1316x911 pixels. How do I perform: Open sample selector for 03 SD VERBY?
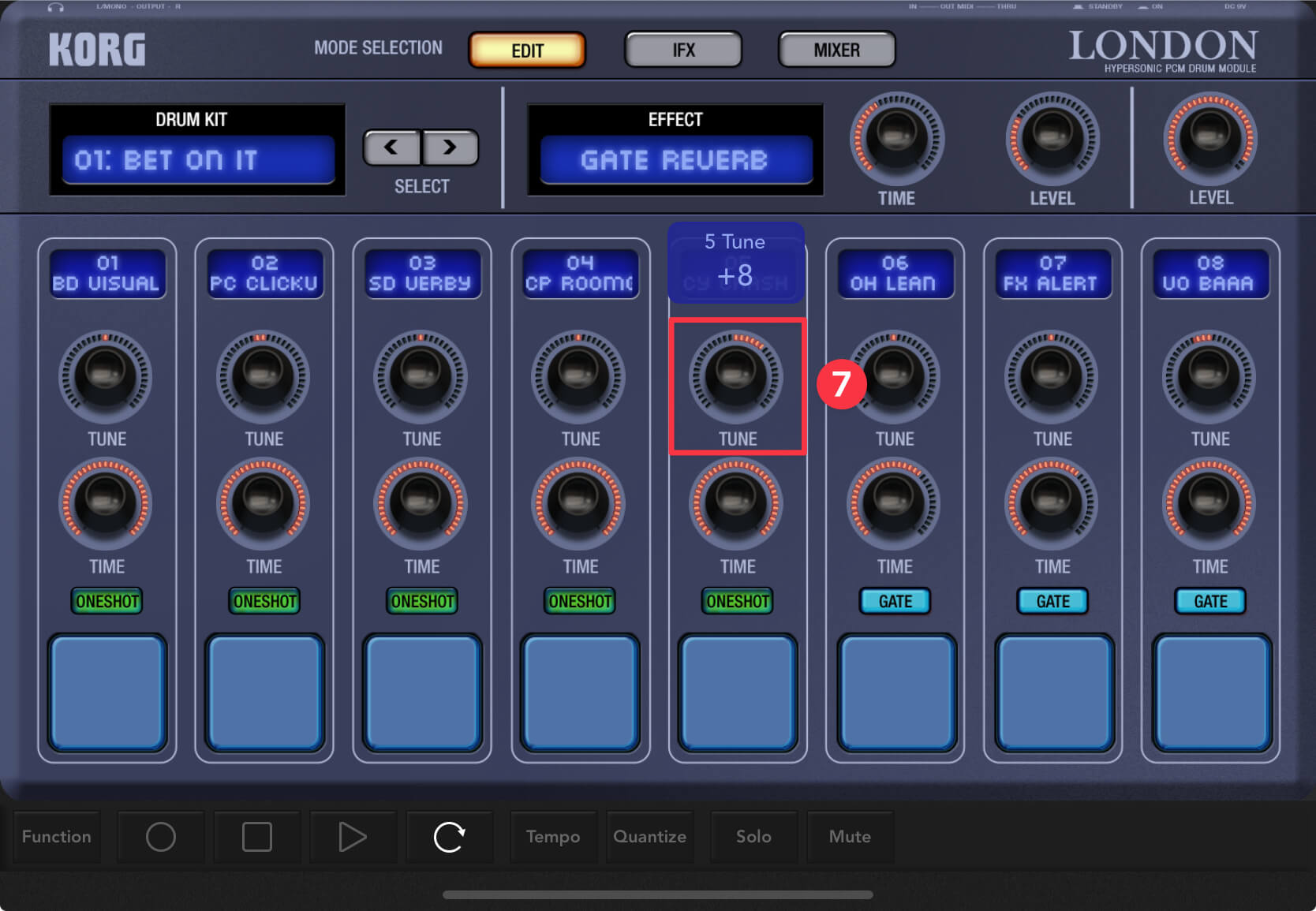[421, 274]
